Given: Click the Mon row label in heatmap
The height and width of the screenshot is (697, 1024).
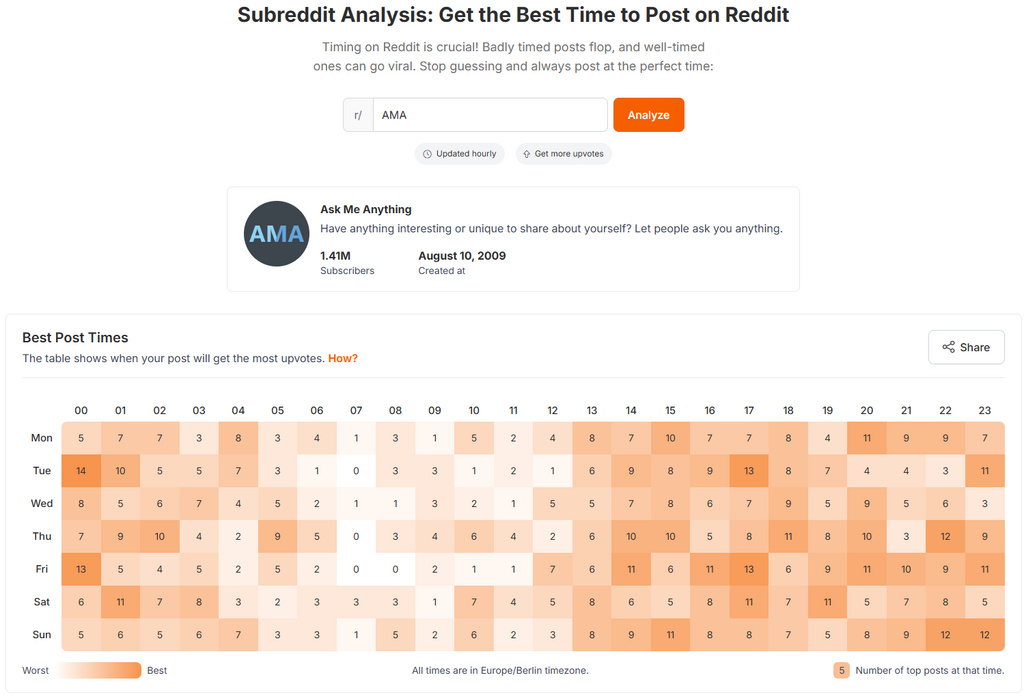Looking at the screenshot, I should [x=42, y=438].
